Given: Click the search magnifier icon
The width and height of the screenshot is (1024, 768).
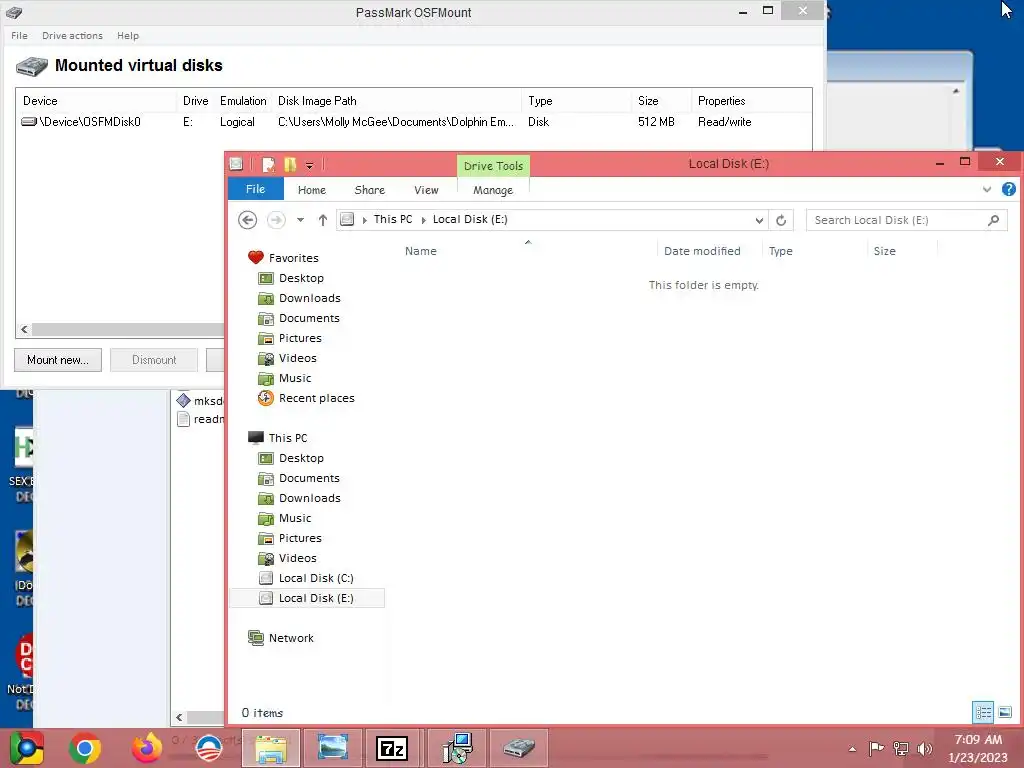Looking at the screenshot, I should pos(993,220).
